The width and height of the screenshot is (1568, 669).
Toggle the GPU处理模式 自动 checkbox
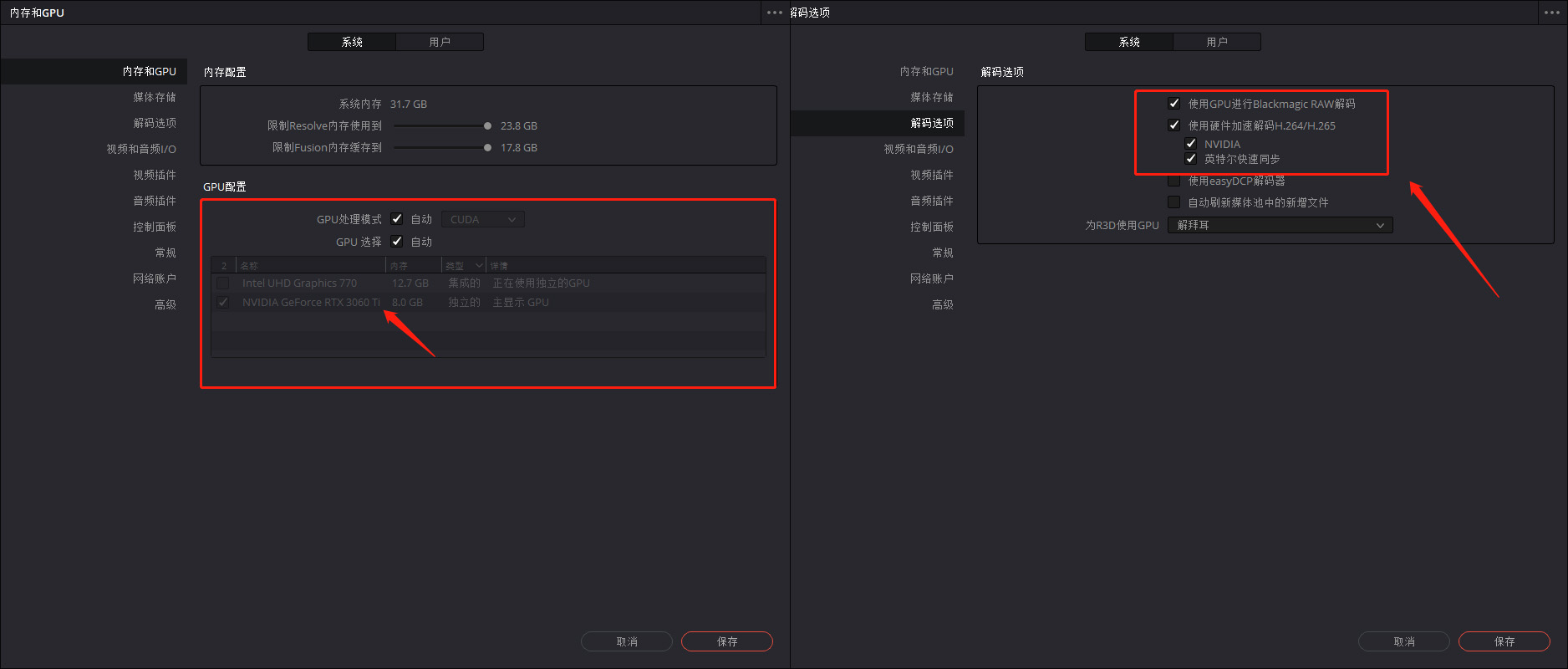(397, 219)
